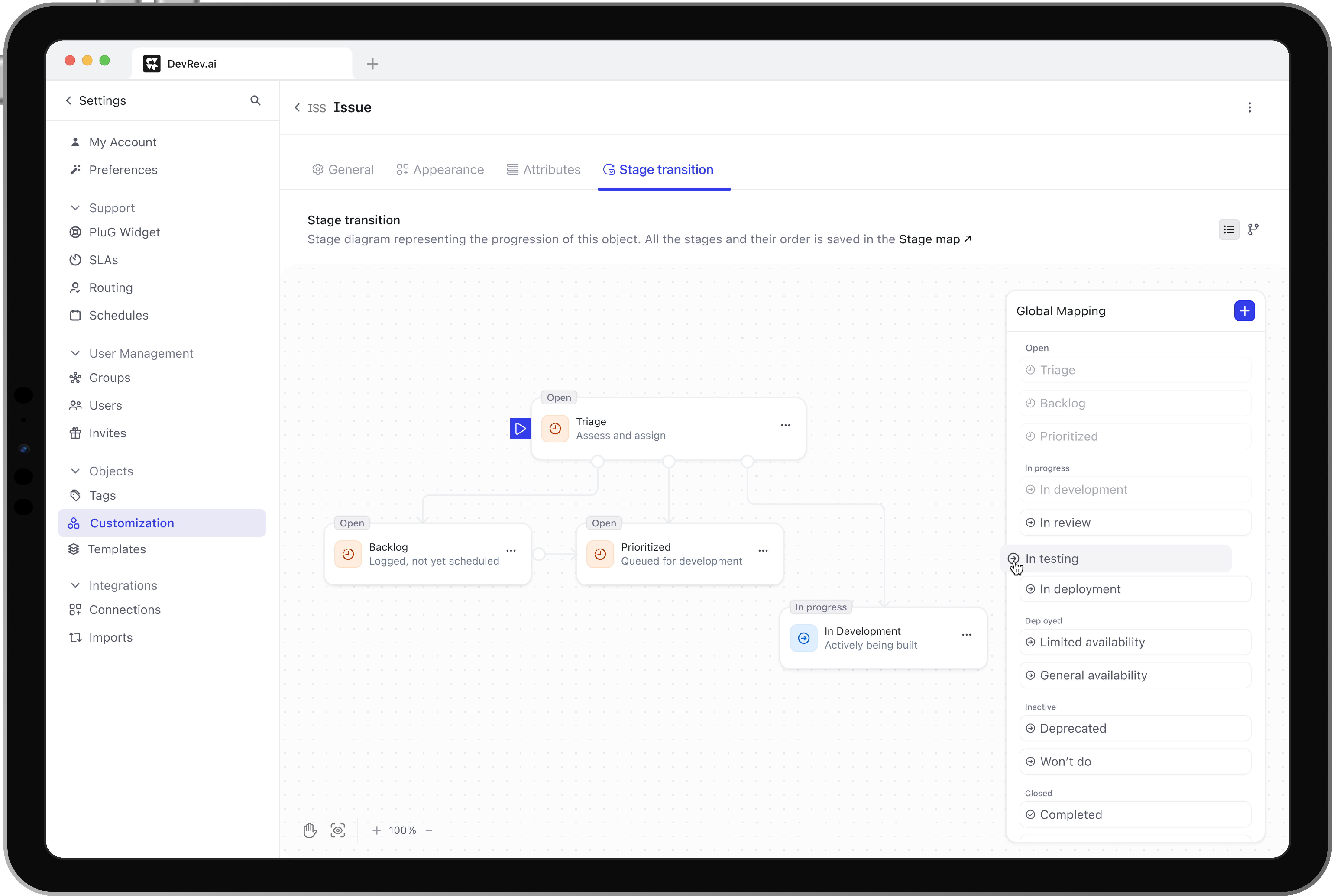1332x896 pixels.
Task: Select Won't do stage
Action: pos(1135,762)
